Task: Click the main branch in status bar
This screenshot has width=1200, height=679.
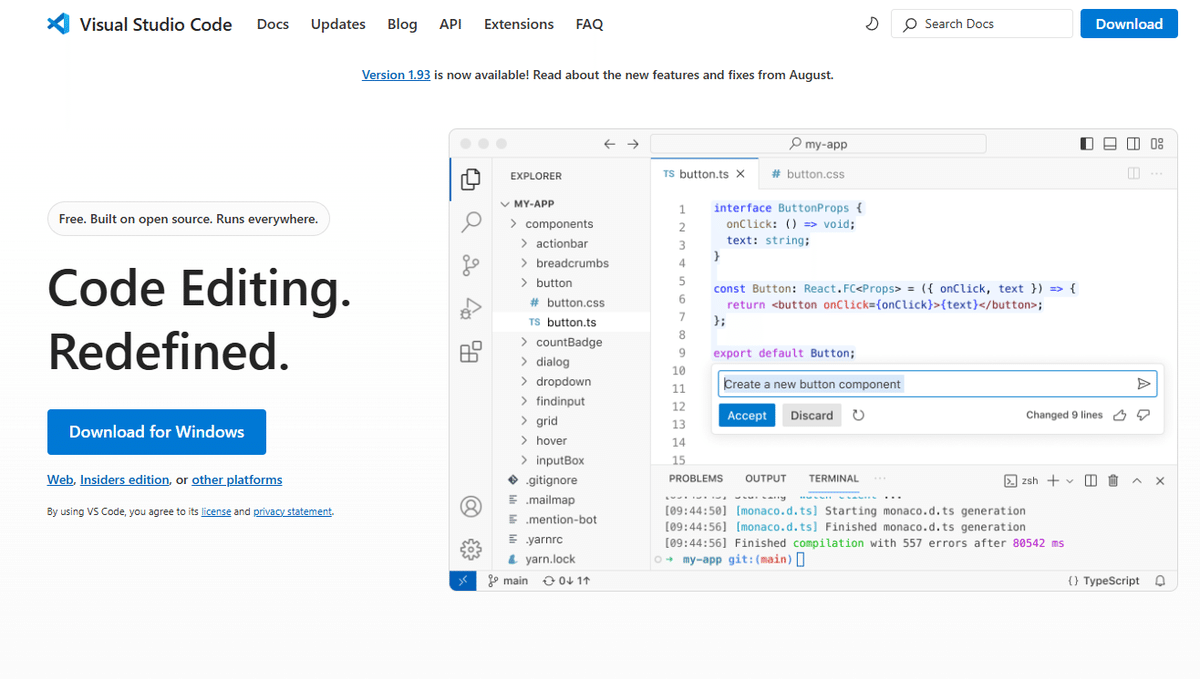Action: 508,580
